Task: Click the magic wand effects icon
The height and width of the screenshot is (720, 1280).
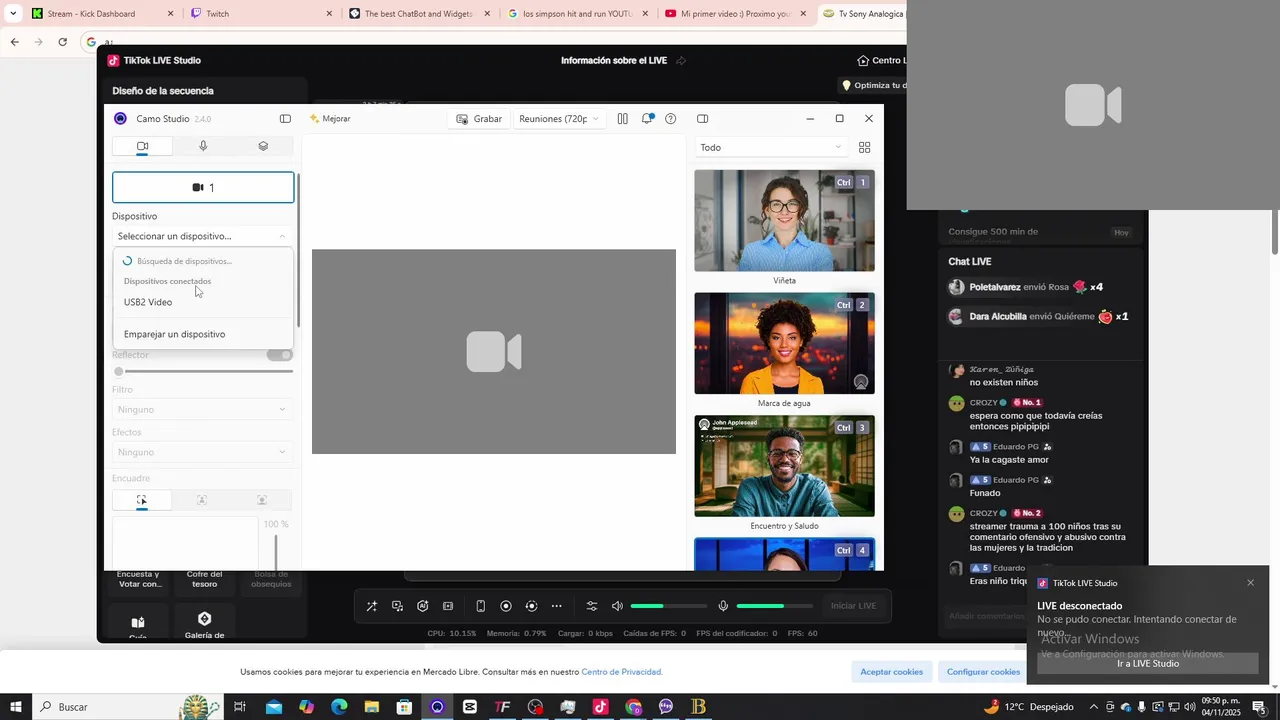Action: point(372,606)
